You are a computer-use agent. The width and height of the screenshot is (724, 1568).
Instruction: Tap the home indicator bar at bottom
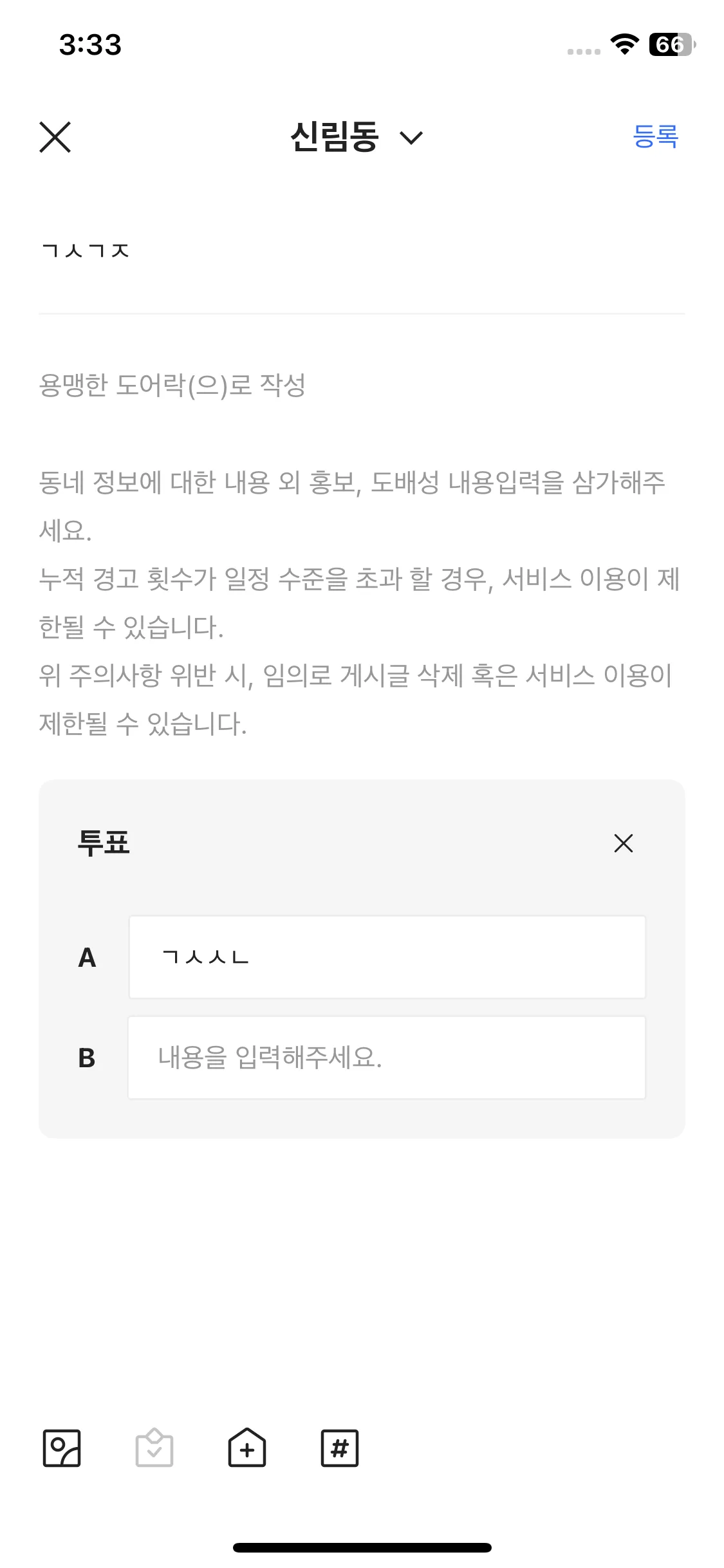[x=362, y=1547]
